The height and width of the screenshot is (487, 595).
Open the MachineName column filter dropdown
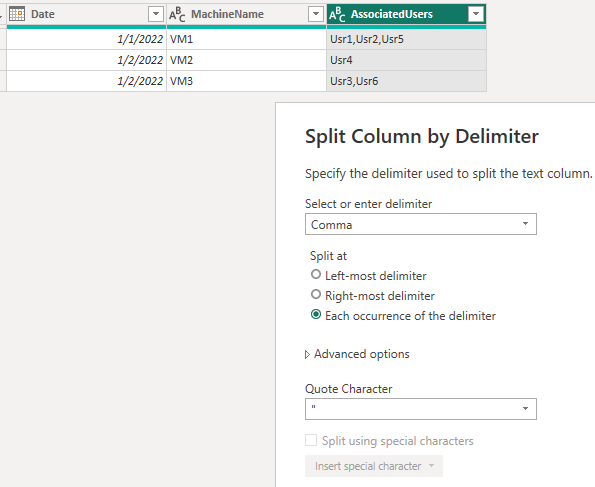[316, 14]
